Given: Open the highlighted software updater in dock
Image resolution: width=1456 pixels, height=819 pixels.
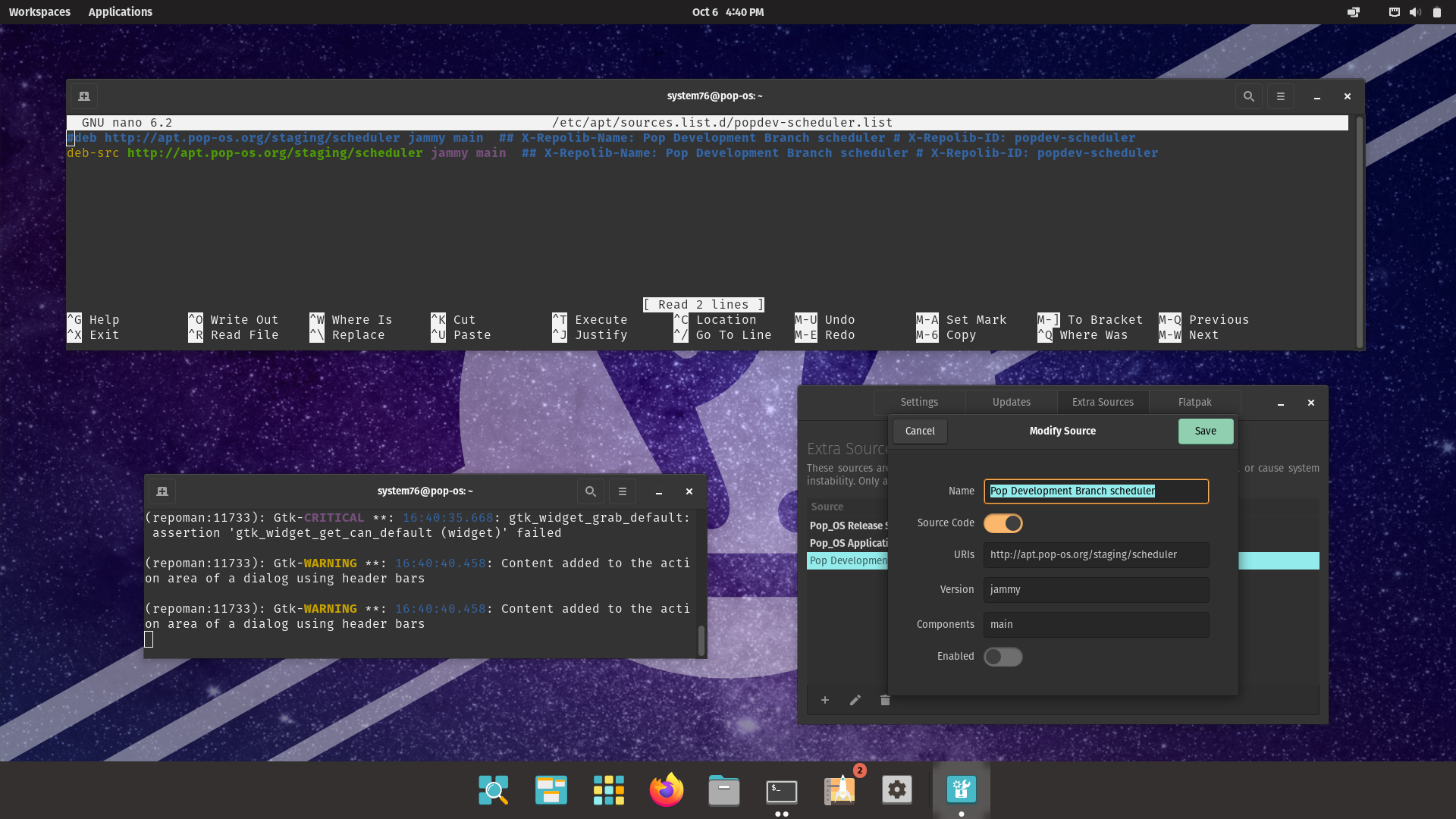Looking at the screenshot, I should (x=961, y=789).
